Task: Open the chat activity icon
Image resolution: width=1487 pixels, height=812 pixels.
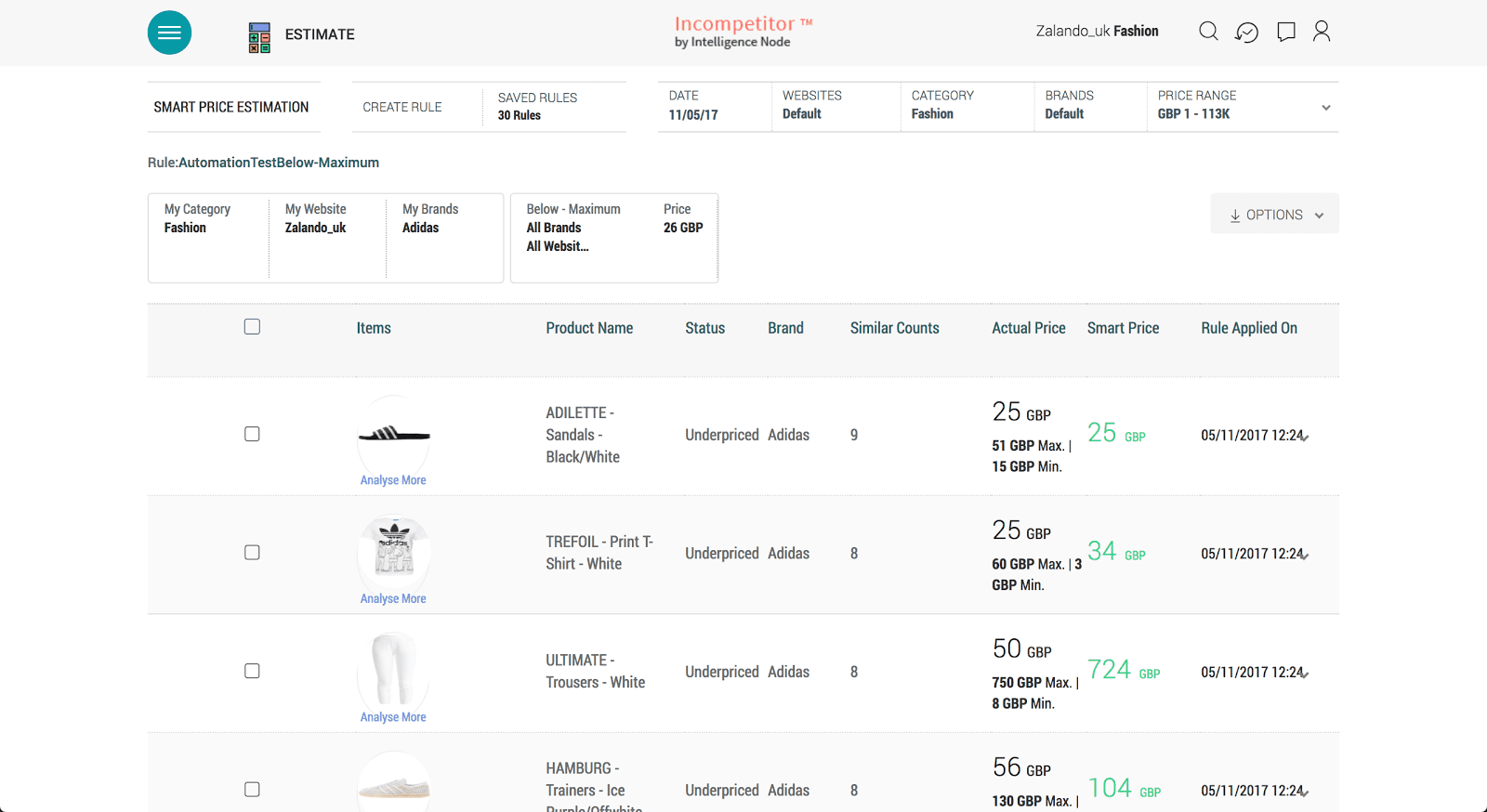Action: tap(1246, 33)
